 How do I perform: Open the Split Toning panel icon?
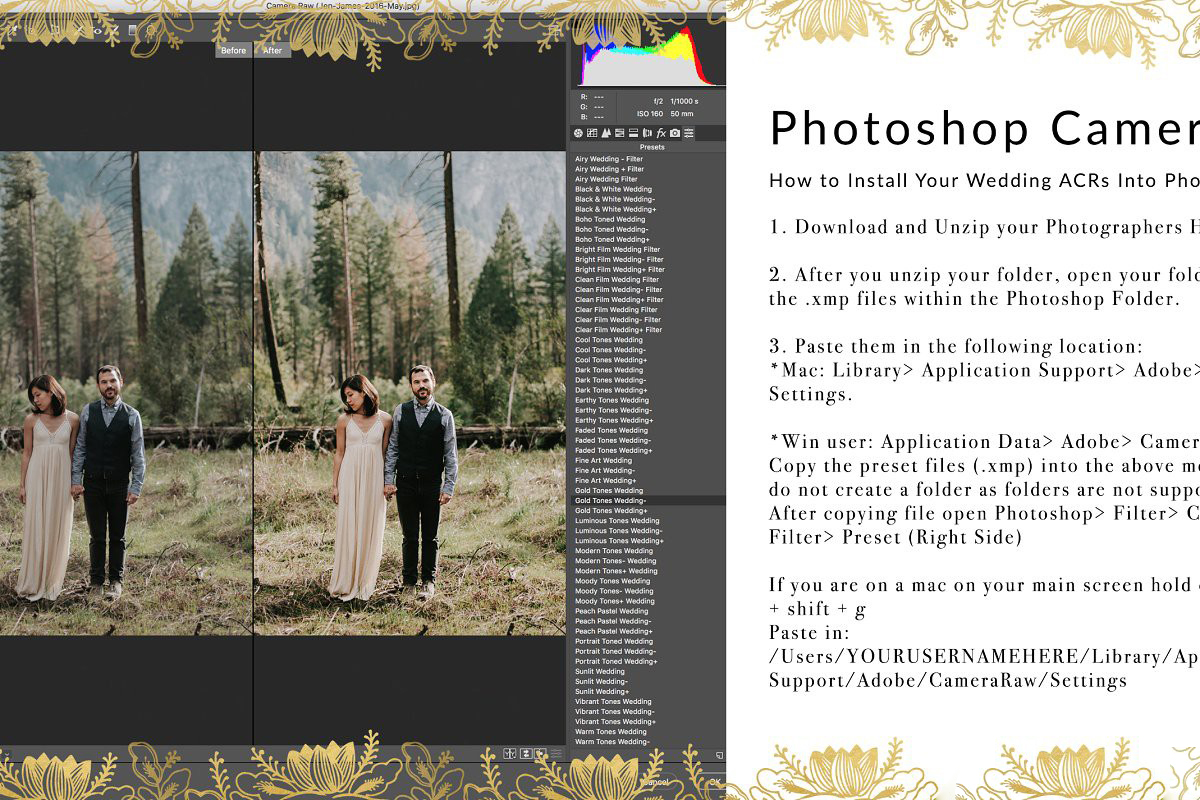point(633,133)
